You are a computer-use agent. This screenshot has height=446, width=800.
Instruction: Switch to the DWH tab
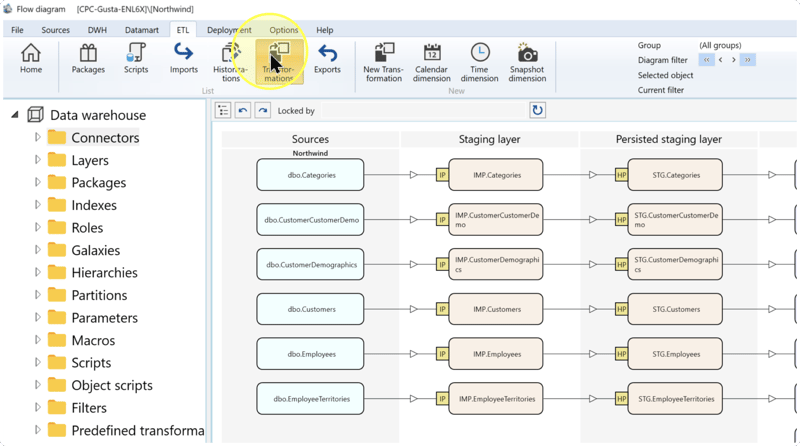pos(97,30)
